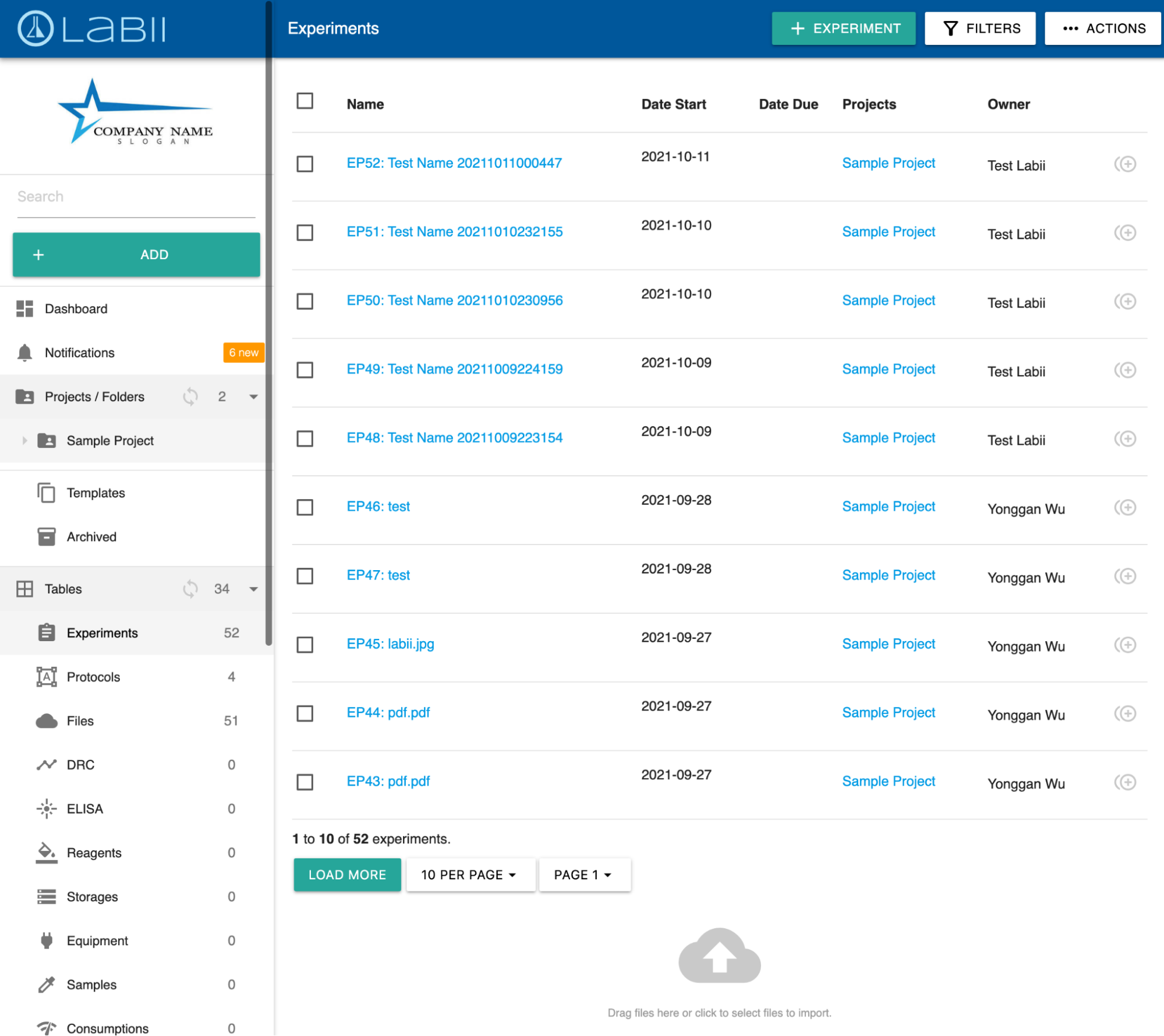Open the EP49: Test Name 20211009224159 link
This screenshot has width=1164, height=1036.
click(x=454, y=369)
